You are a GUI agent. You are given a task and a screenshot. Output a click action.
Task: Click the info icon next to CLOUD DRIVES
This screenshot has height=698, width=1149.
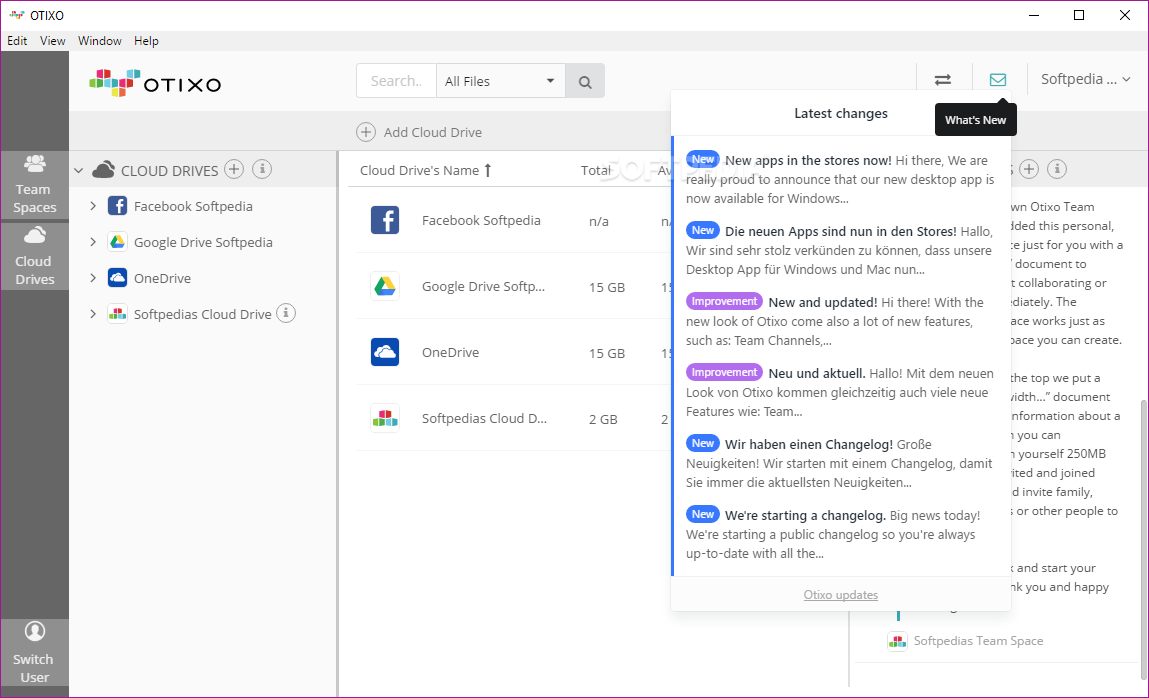tap(262, 169)
